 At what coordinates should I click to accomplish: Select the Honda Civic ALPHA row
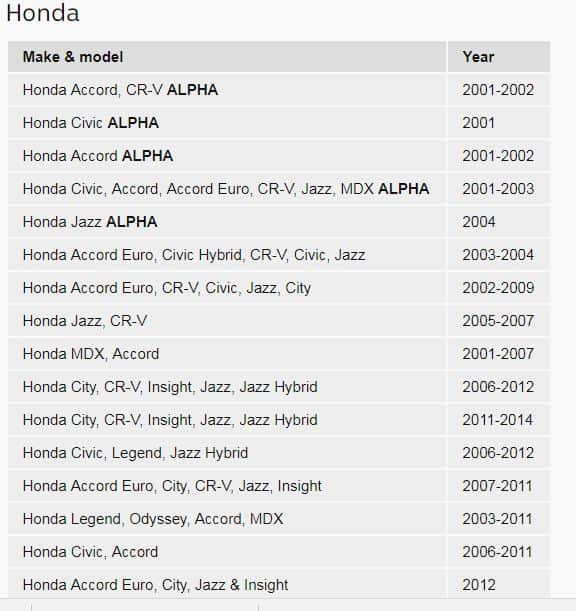[279, 123]
